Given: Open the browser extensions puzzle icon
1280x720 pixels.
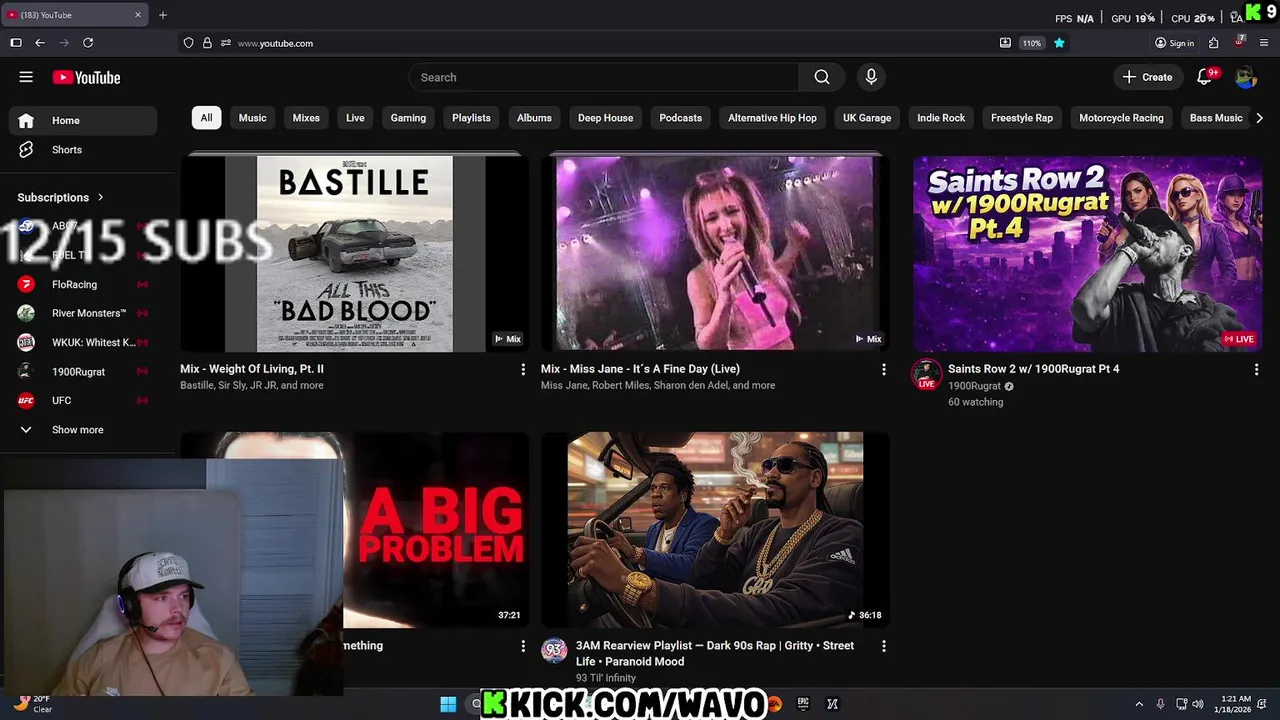Looking at the screenshot, I should (1213, 43).
